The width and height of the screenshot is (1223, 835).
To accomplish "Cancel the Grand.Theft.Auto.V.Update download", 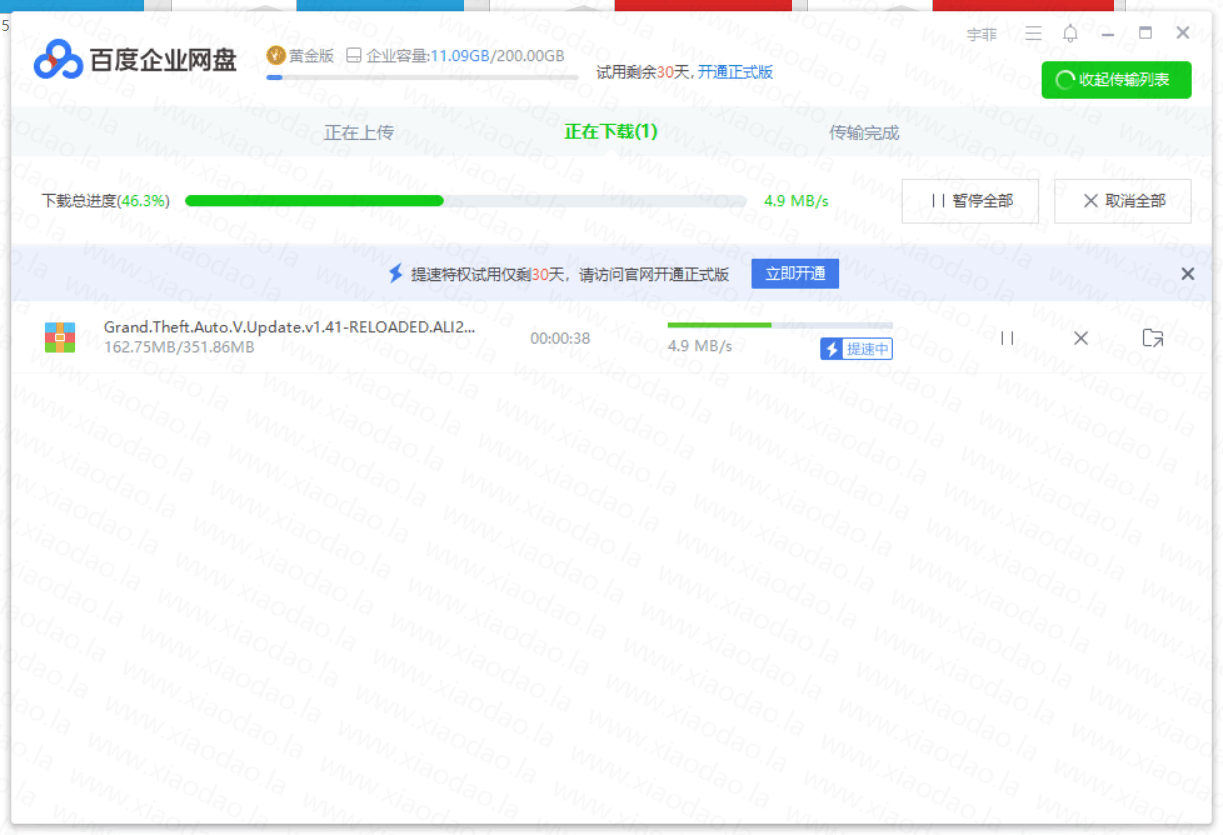I will tap(1080, 338).
